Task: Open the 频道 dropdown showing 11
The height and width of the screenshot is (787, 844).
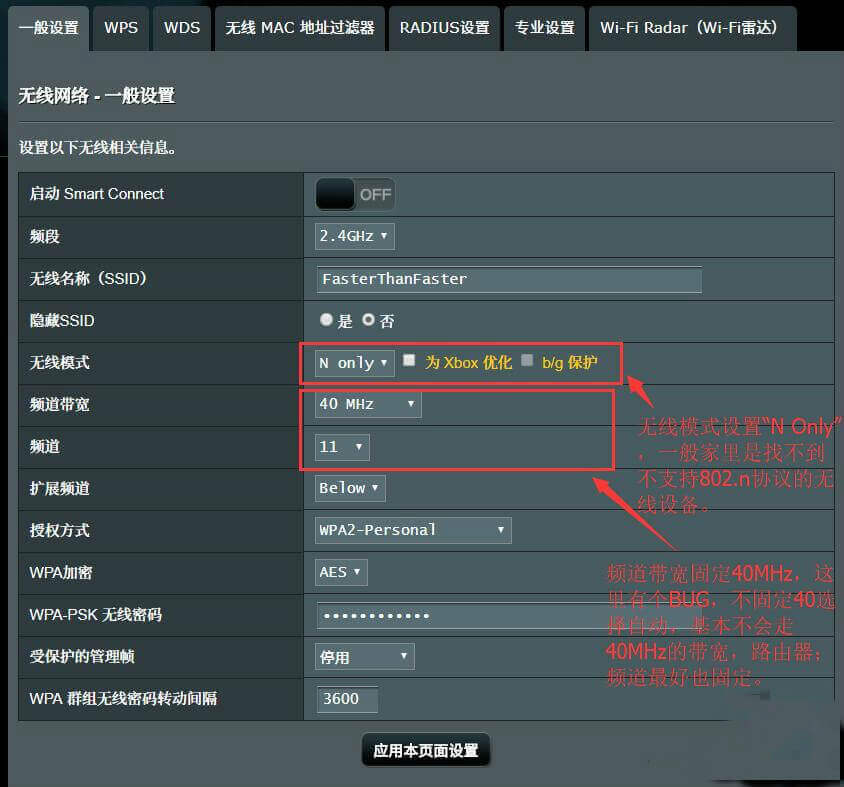Action: [341, 447]
